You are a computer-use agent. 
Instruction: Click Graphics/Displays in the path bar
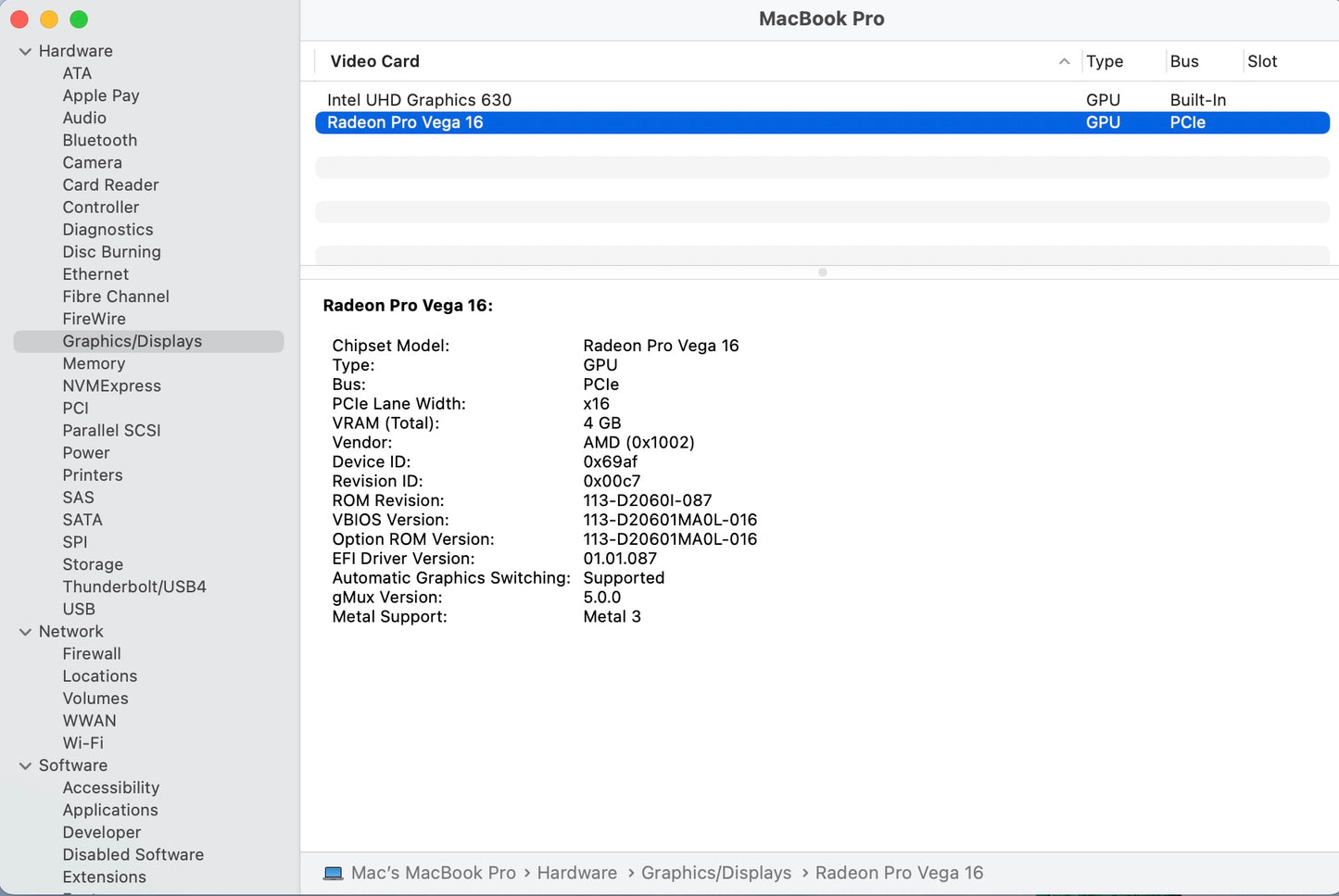(x=716, y=873)
